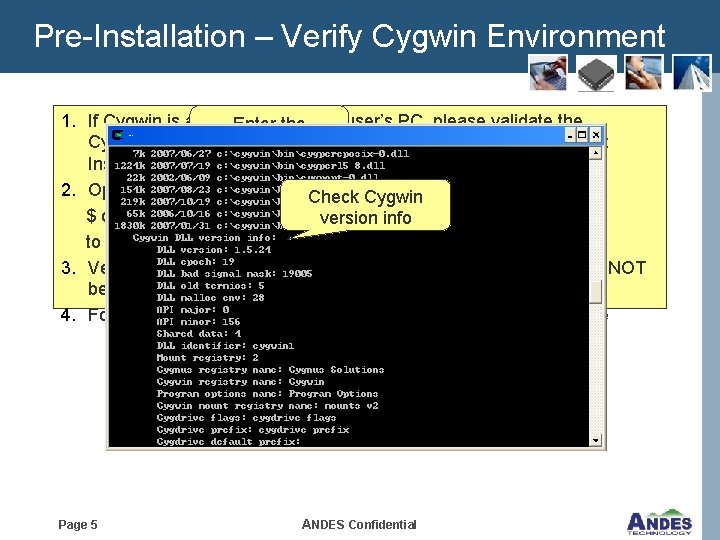The image size is (720, 540).
Task: Maximize the Cygwin terminal window
Action: tap(582, 135)
